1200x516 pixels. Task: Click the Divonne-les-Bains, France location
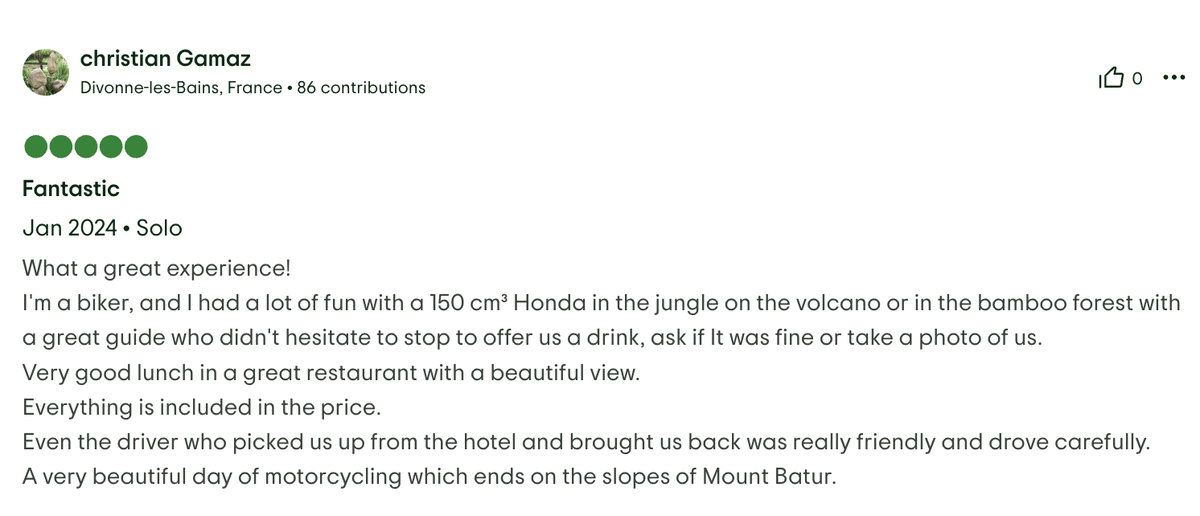coord(181,88)
